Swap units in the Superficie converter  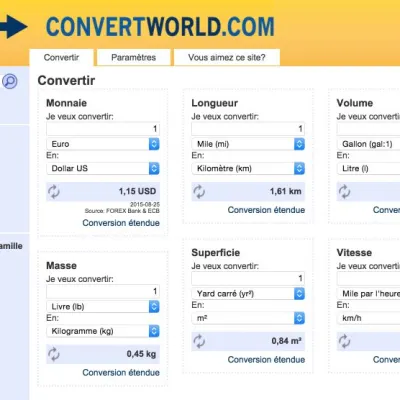coord(199,341)
